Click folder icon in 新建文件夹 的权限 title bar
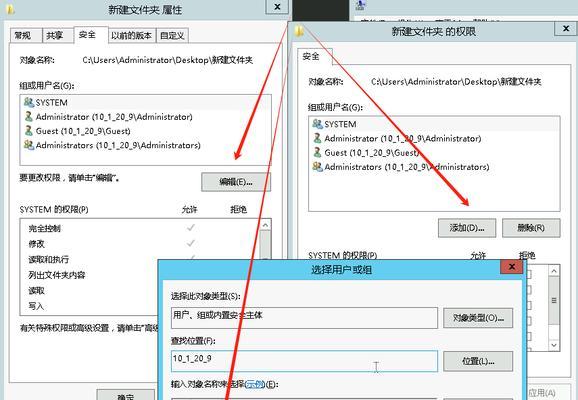The height and width of the screenshot is (400, 578). pyautogui.click(x=299, y=31)
